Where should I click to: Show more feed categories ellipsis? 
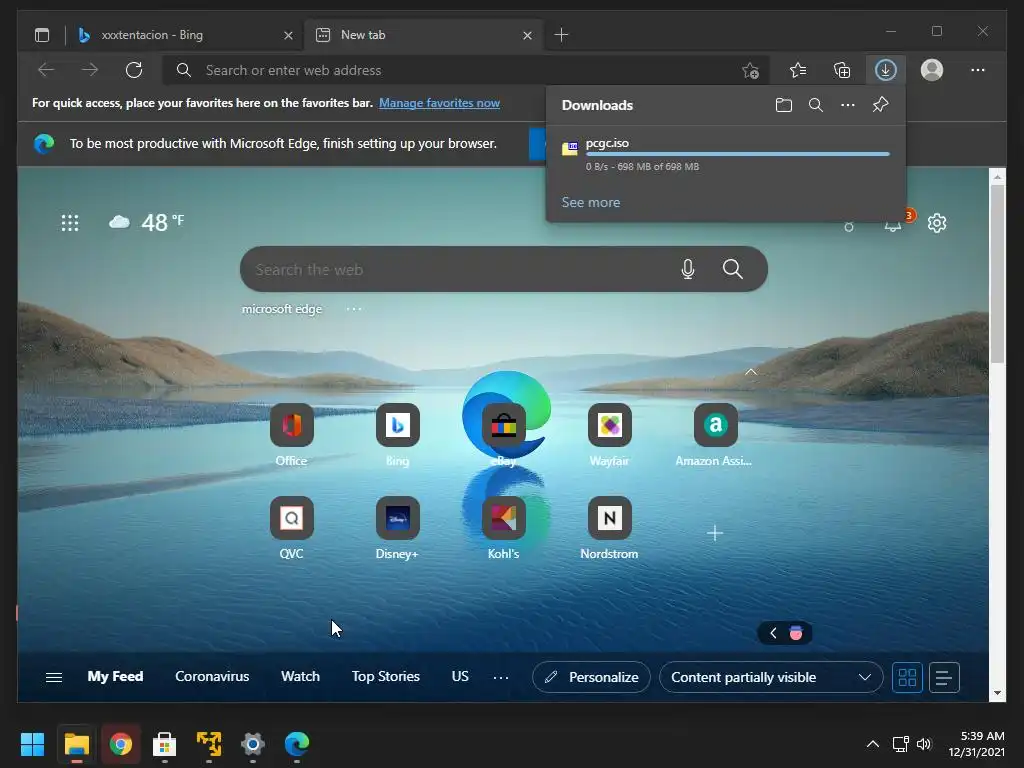point(501,678)
